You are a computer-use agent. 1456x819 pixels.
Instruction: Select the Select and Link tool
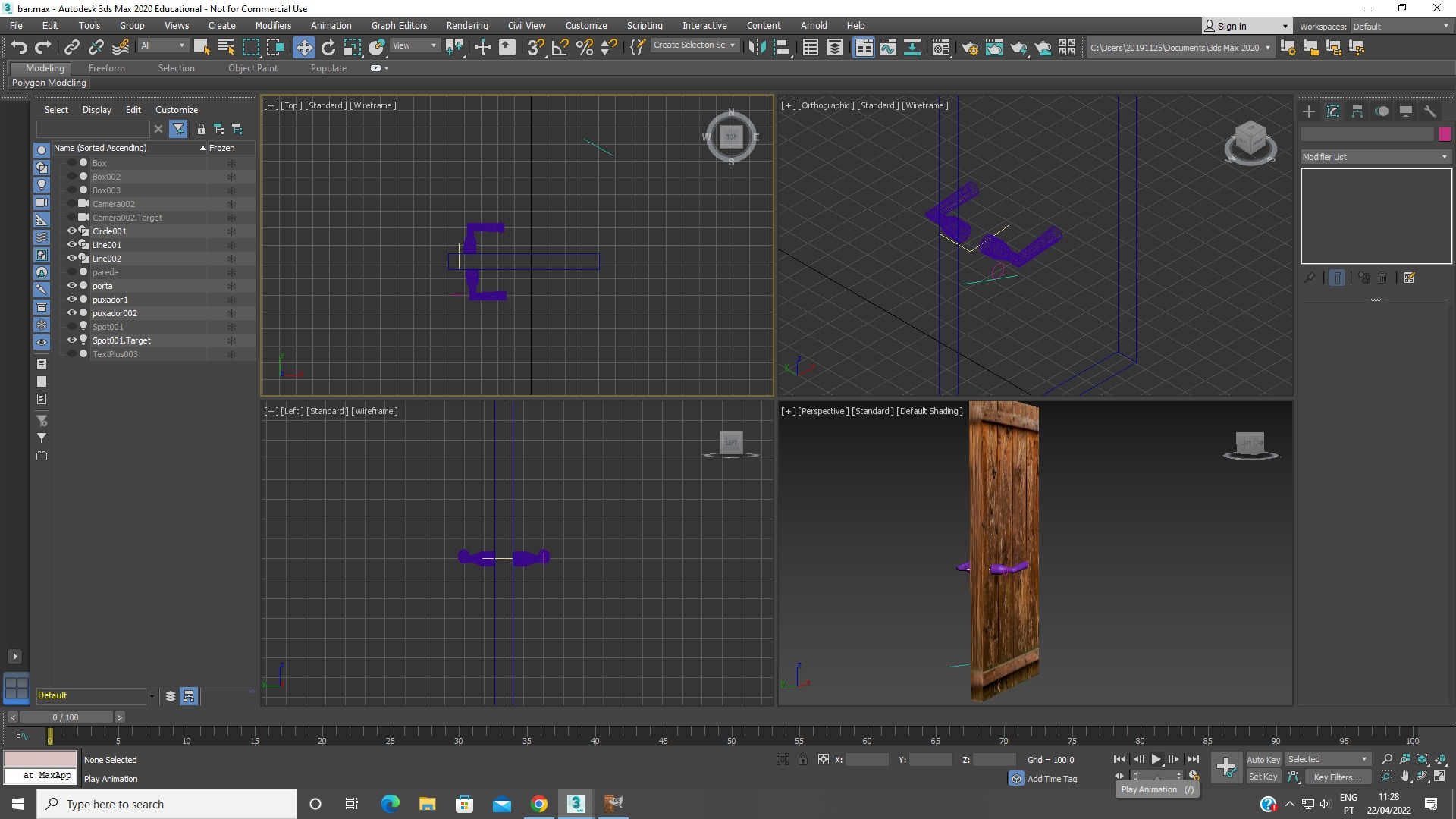[x=72, y=47]
